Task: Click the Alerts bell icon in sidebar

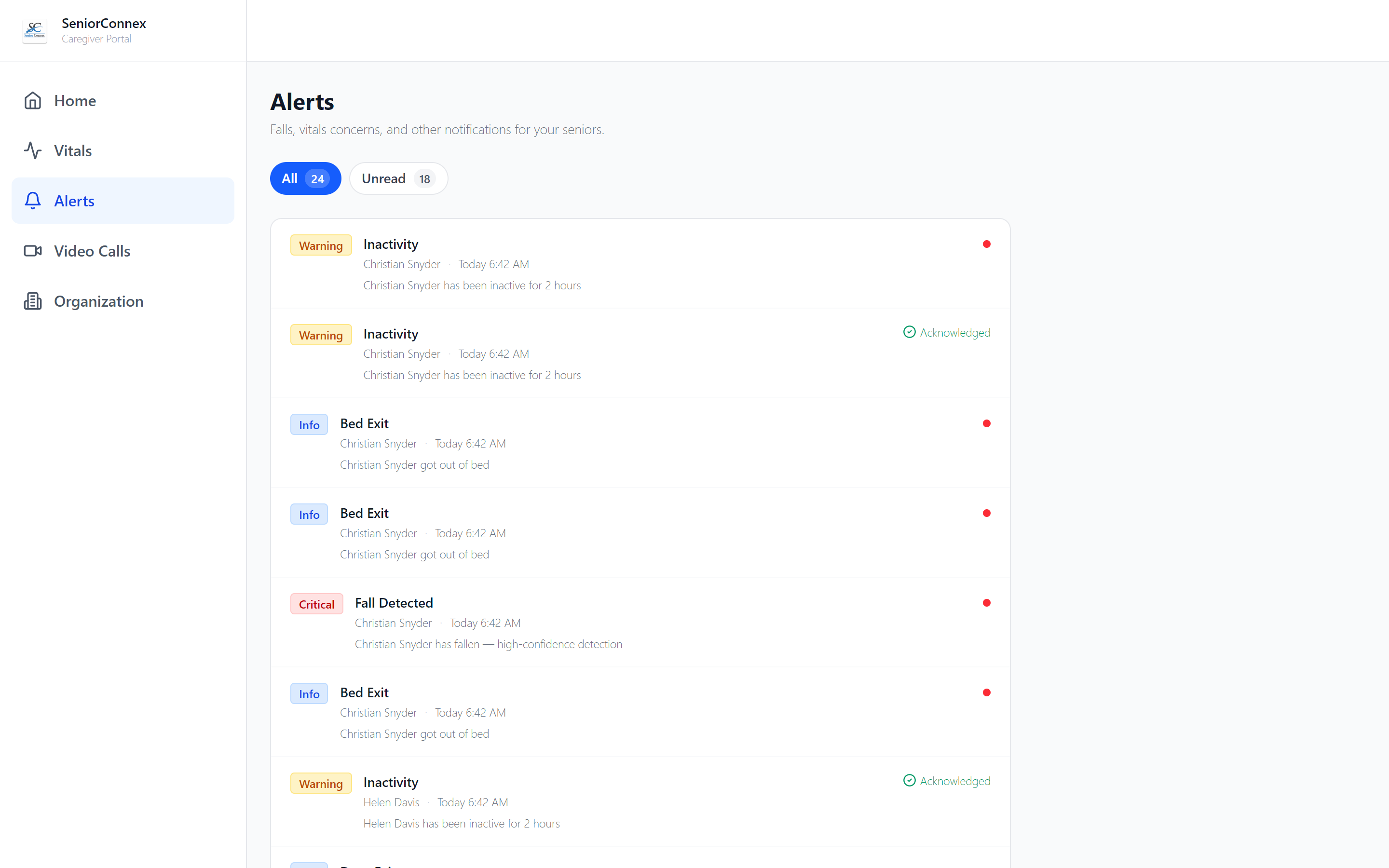Action: [33, 200]
